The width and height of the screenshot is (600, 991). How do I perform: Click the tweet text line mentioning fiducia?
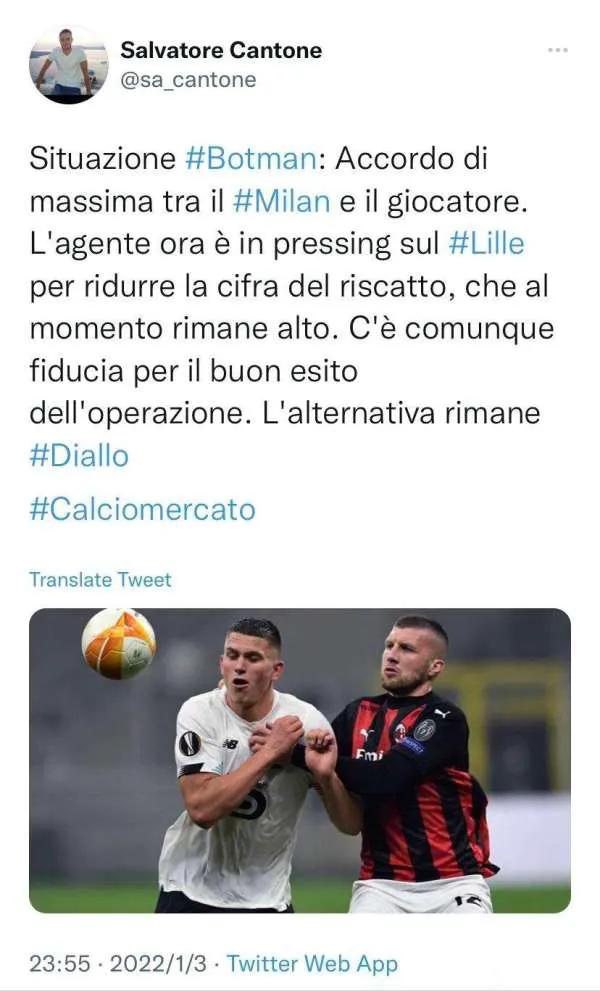193,371
